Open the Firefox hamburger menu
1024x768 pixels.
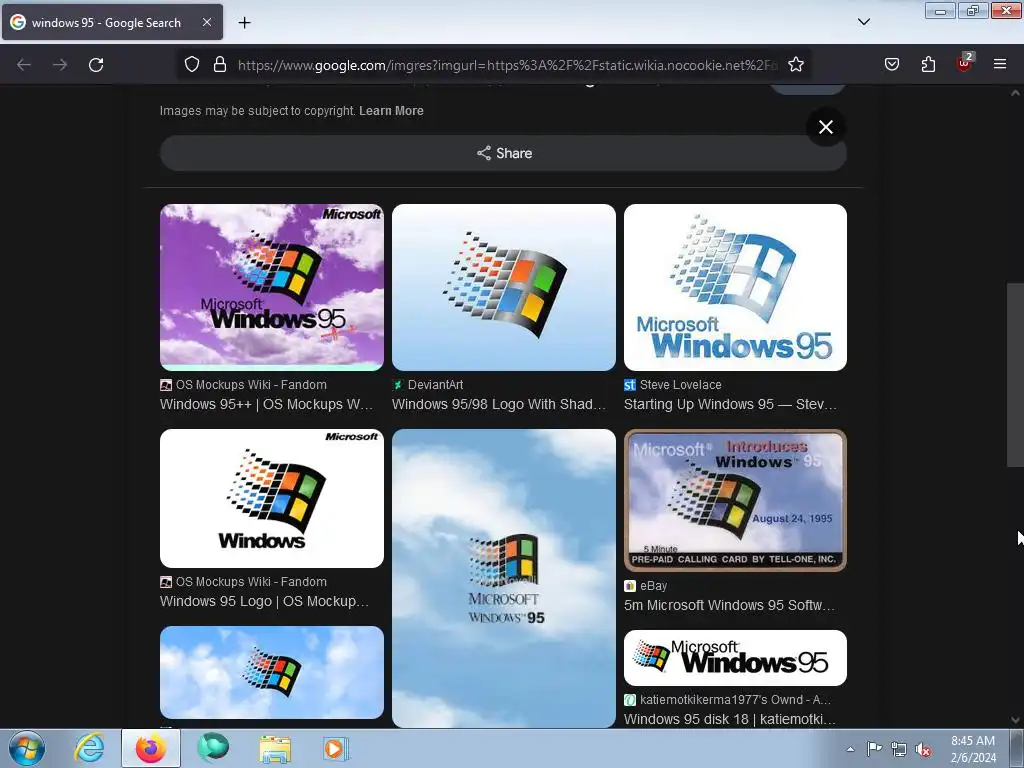coord(999,64)
